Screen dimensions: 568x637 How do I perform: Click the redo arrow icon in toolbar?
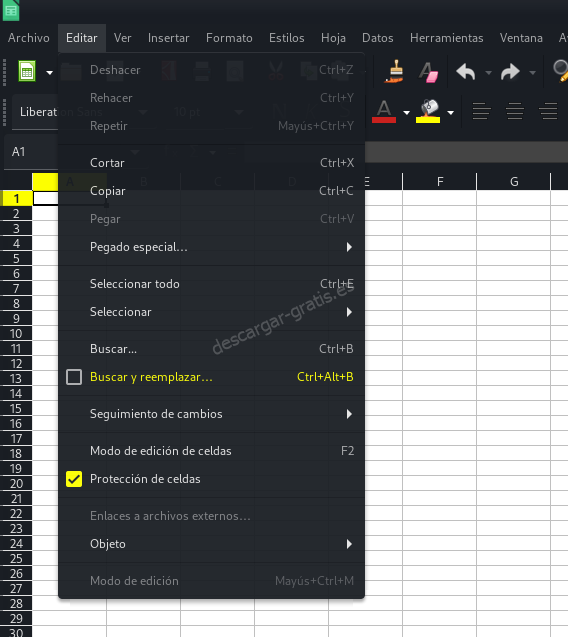coord(511,72)
